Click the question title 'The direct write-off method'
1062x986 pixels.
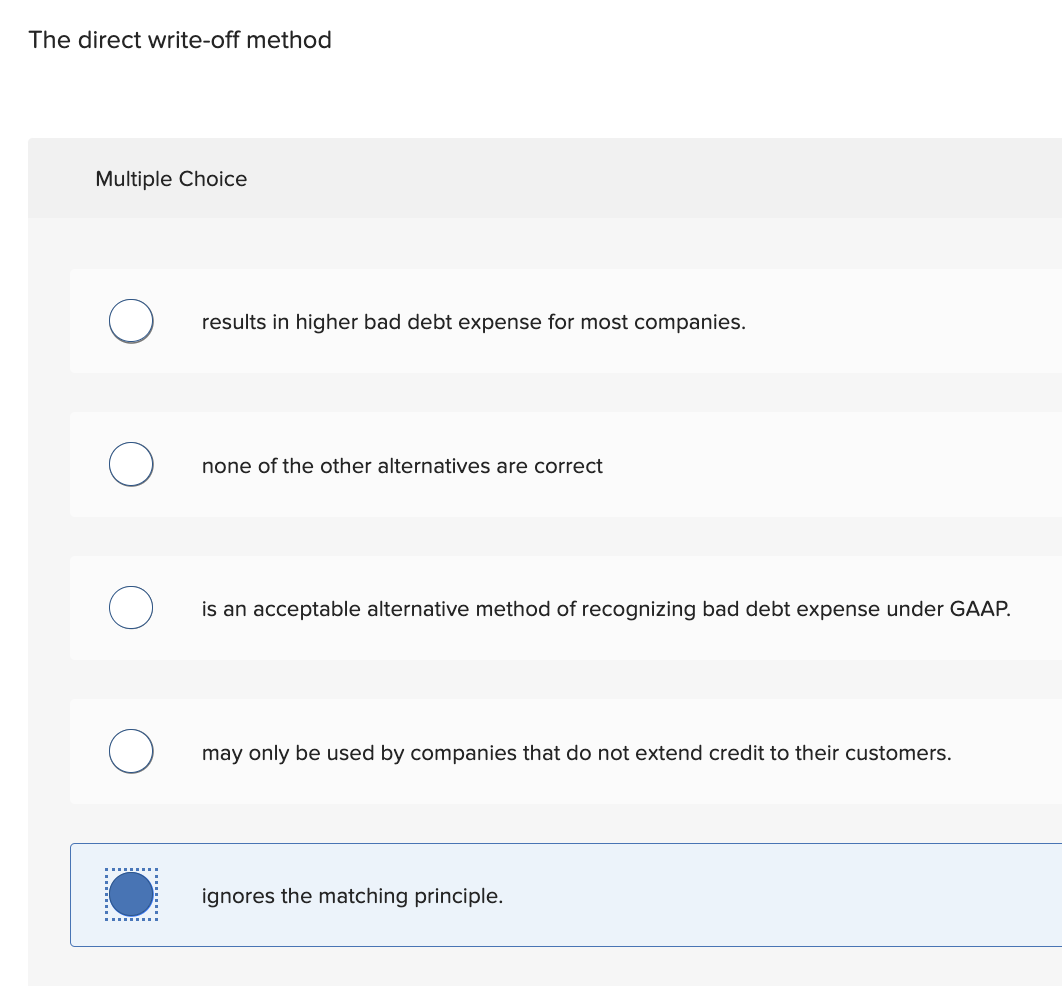[x=180, y=40]
